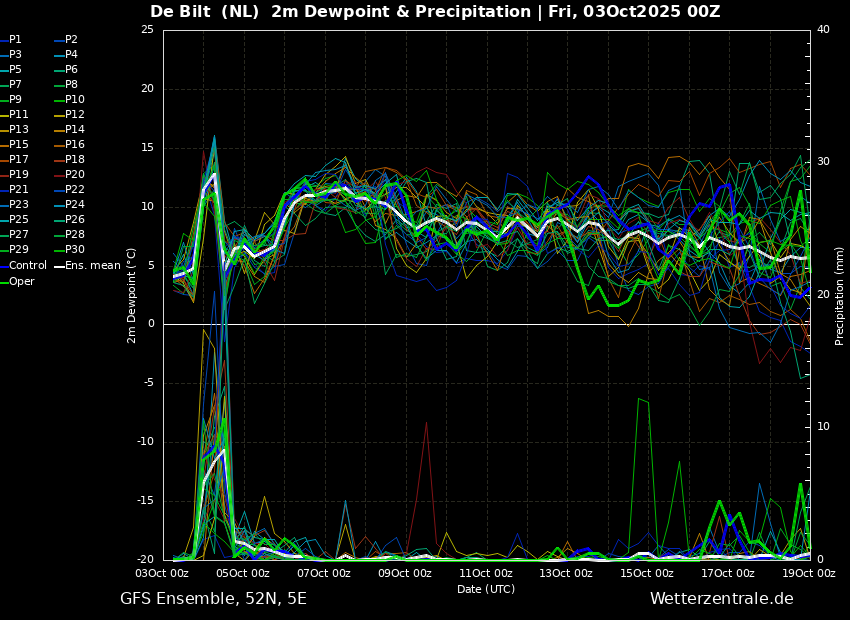Click the Wetterzentrale.de credit text
This screenshot has height=620, width=850.
coord(722,599)
